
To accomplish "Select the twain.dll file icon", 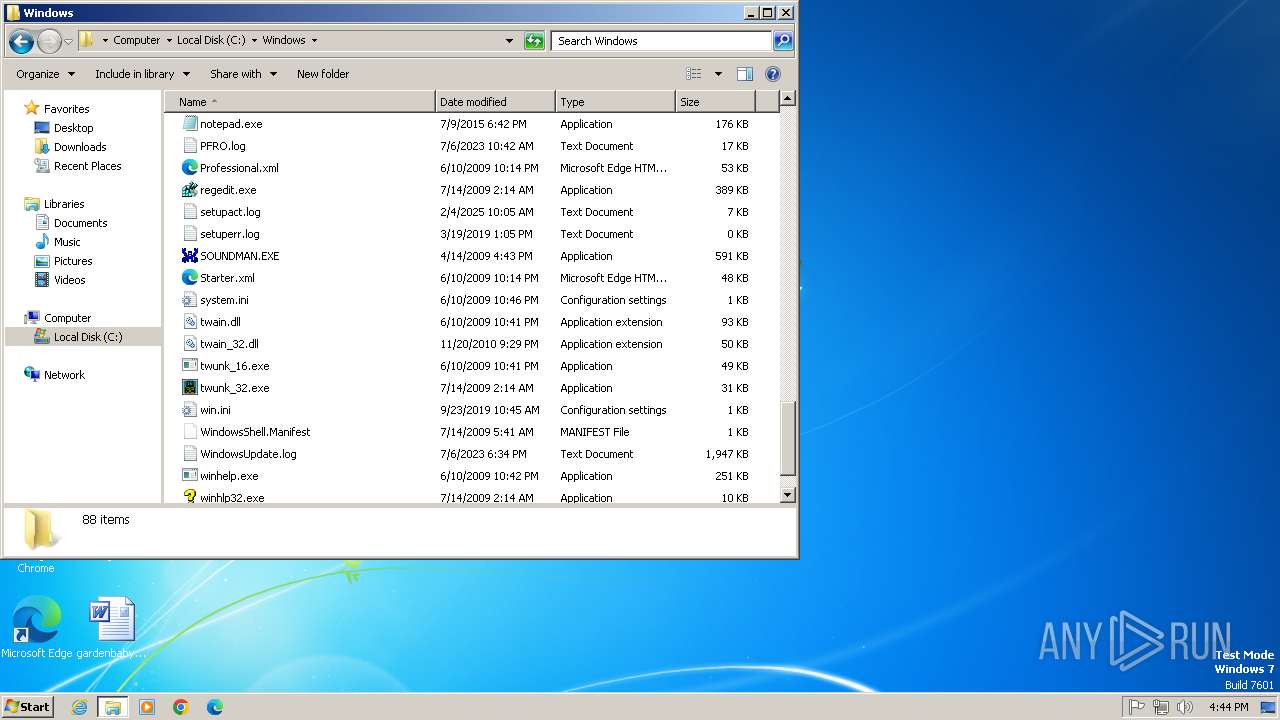I will [190, 322].
